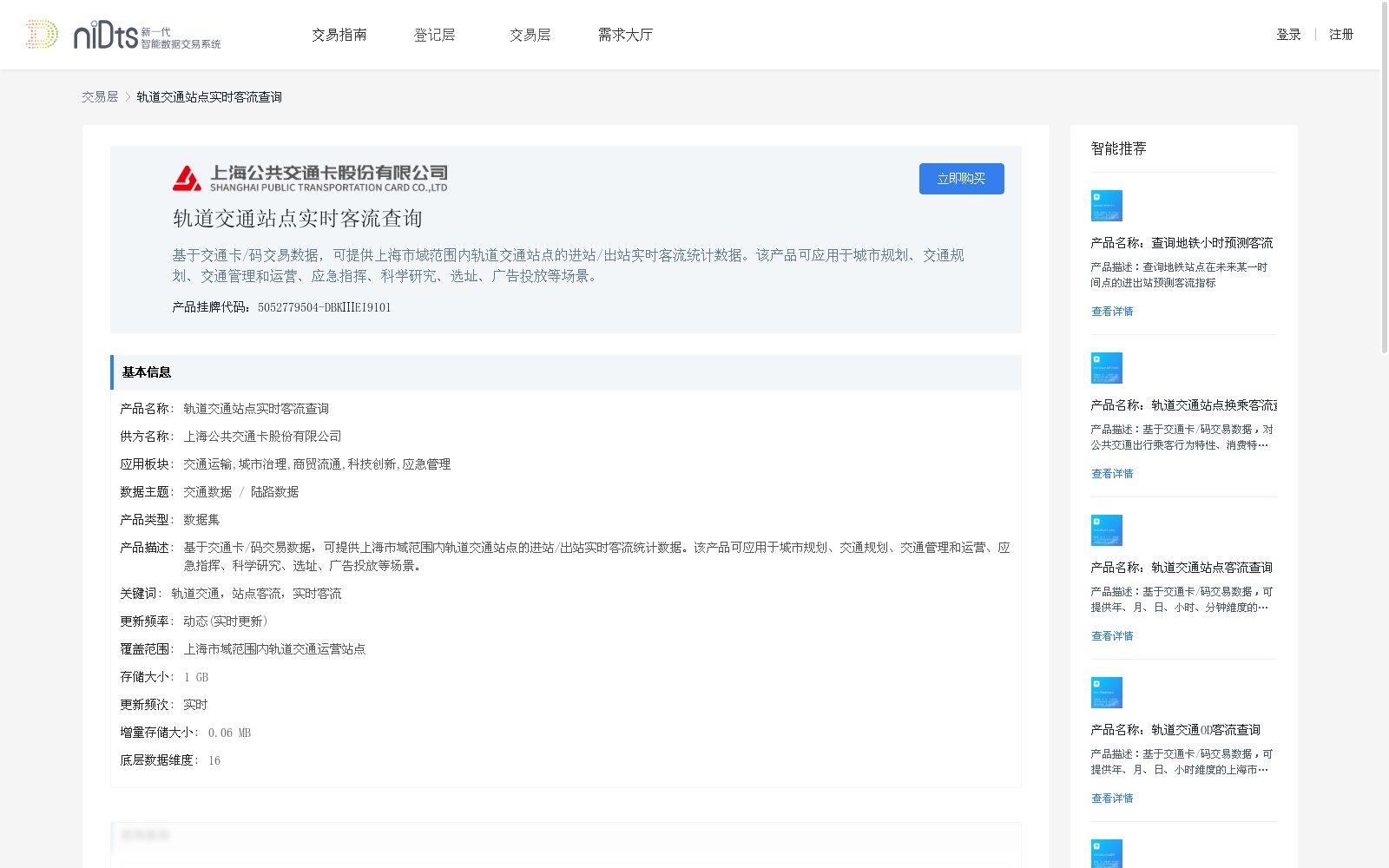Image resolution: width=1389 pixels, height=868 pixels.
Task: Click the Shanghai Public Transportation Card company logo
Action: (x=310, y=178)
